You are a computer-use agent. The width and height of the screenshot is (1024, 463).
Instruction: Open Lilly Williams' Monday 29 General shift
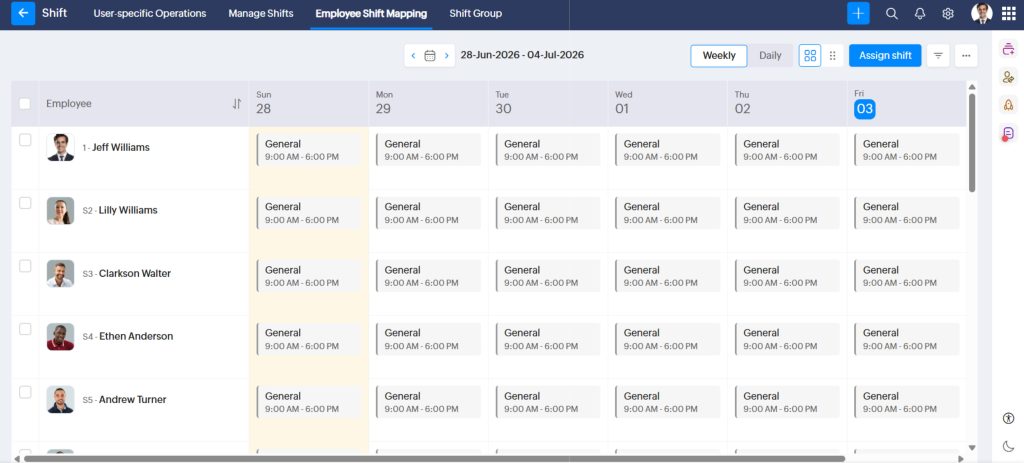[x=428, y=213]
